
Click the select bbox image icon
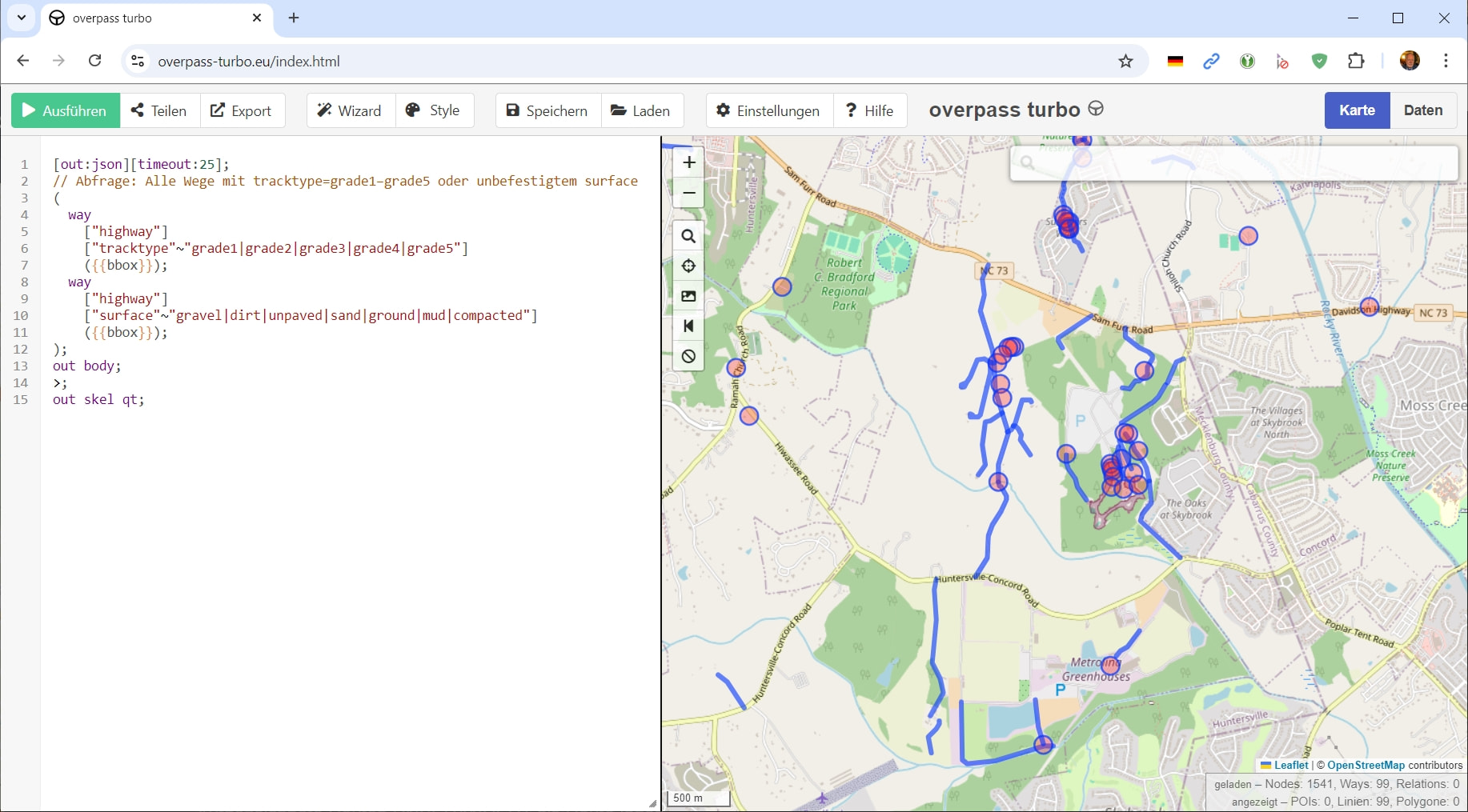pos(688,296)
